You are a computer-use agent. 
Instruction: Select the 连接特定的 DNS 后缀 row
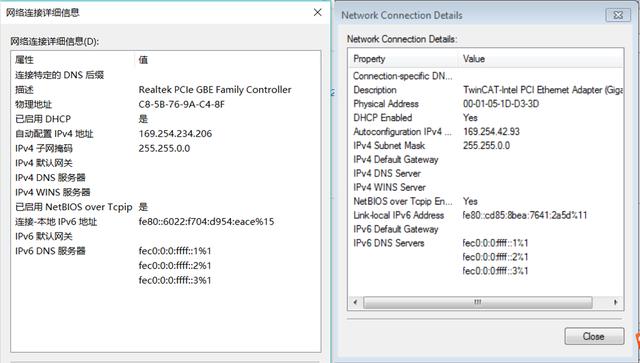coord(166,75)
